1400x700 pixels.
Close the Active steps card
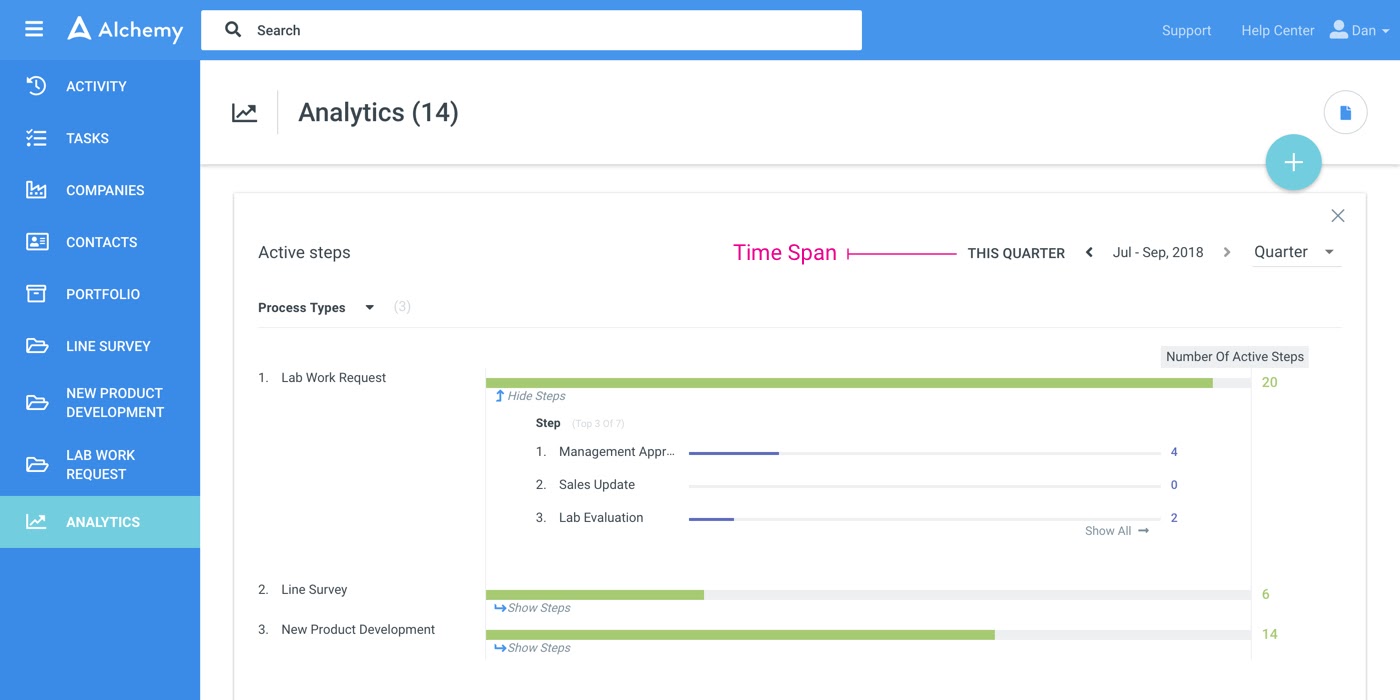click(1337, 216)
